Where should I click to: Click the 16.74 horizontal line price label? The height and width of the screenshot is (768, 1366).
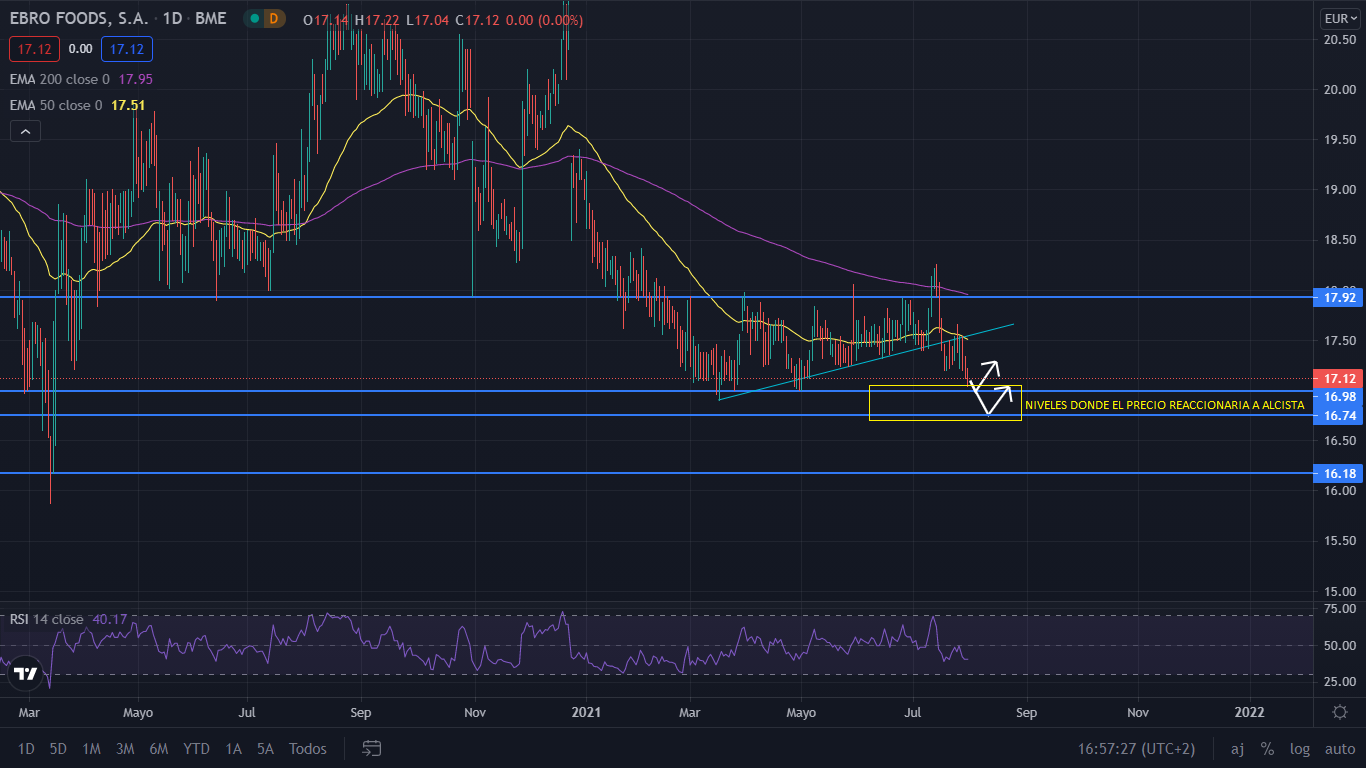click(1339, 415)
